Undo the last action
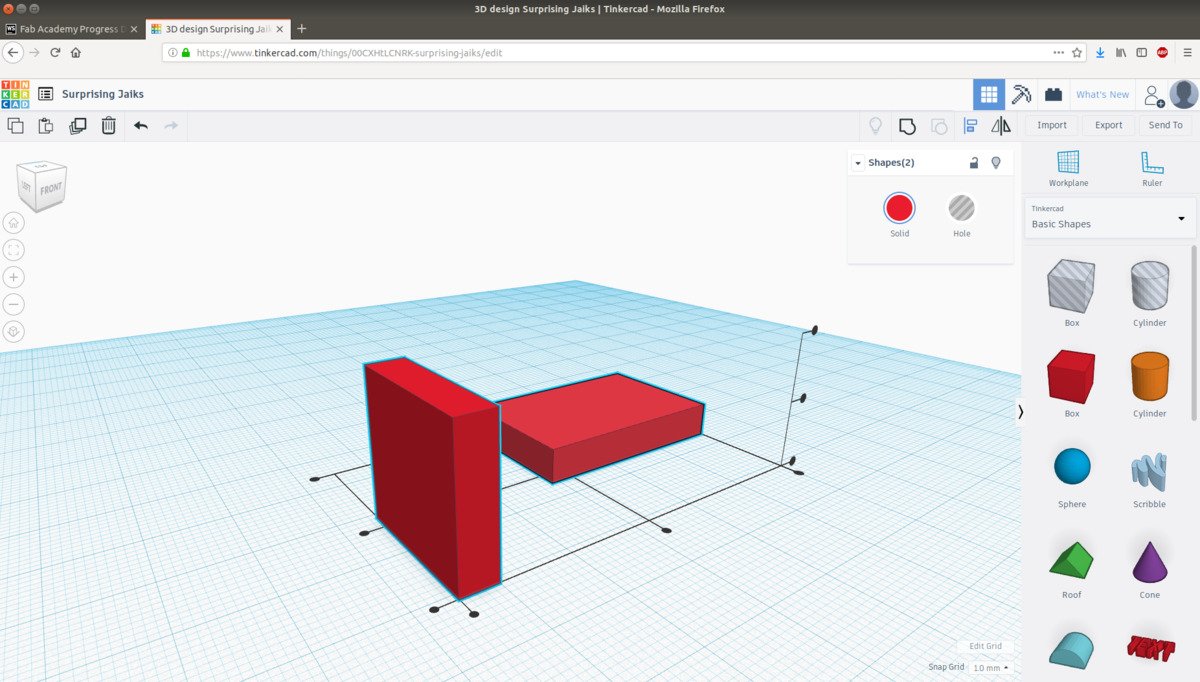This screenshot has height=682, width=1200. [x=141, y=125]
